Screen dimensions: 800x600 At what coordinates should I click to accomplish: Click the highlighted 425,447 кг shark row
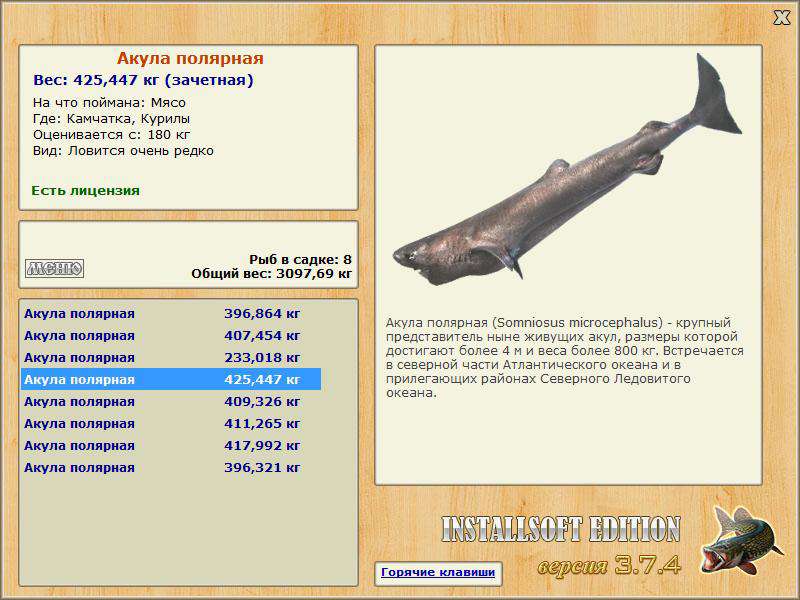click(171, 380)
